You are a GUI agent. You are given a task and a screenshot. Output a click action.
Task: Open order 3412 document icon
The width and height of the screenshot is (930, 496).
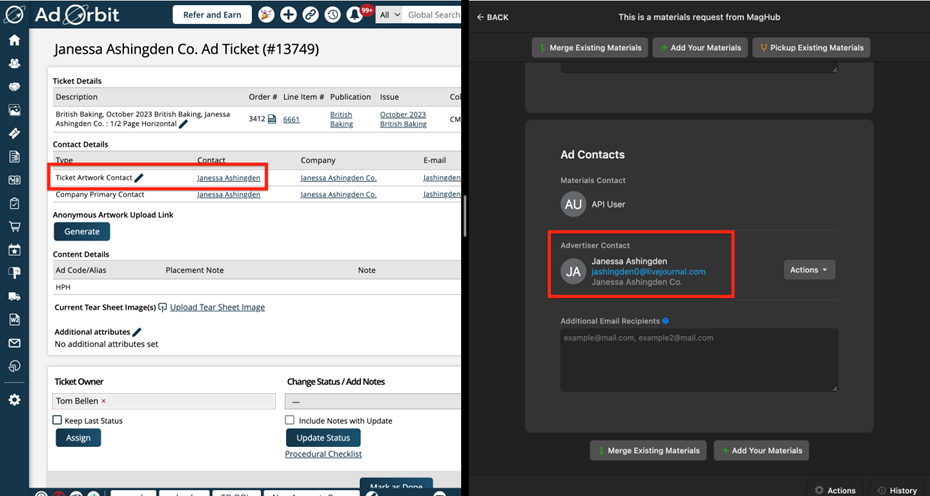click(x=272, y=119)
